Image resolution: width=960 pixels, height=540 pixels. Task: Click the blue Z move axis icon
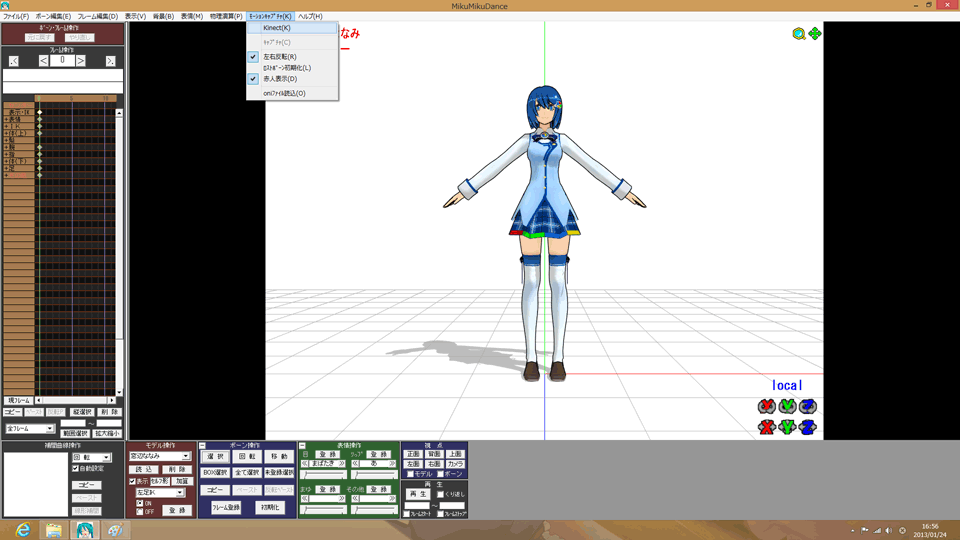(808, 427)
